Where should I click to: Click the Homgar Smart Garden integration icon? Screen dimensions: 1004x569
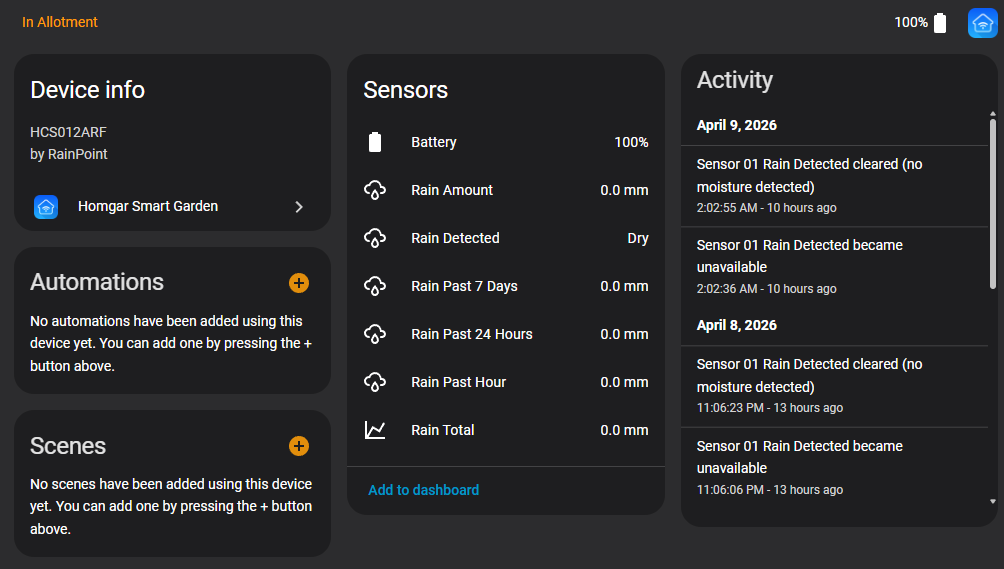pyautogui.click(x=46, y=207)
